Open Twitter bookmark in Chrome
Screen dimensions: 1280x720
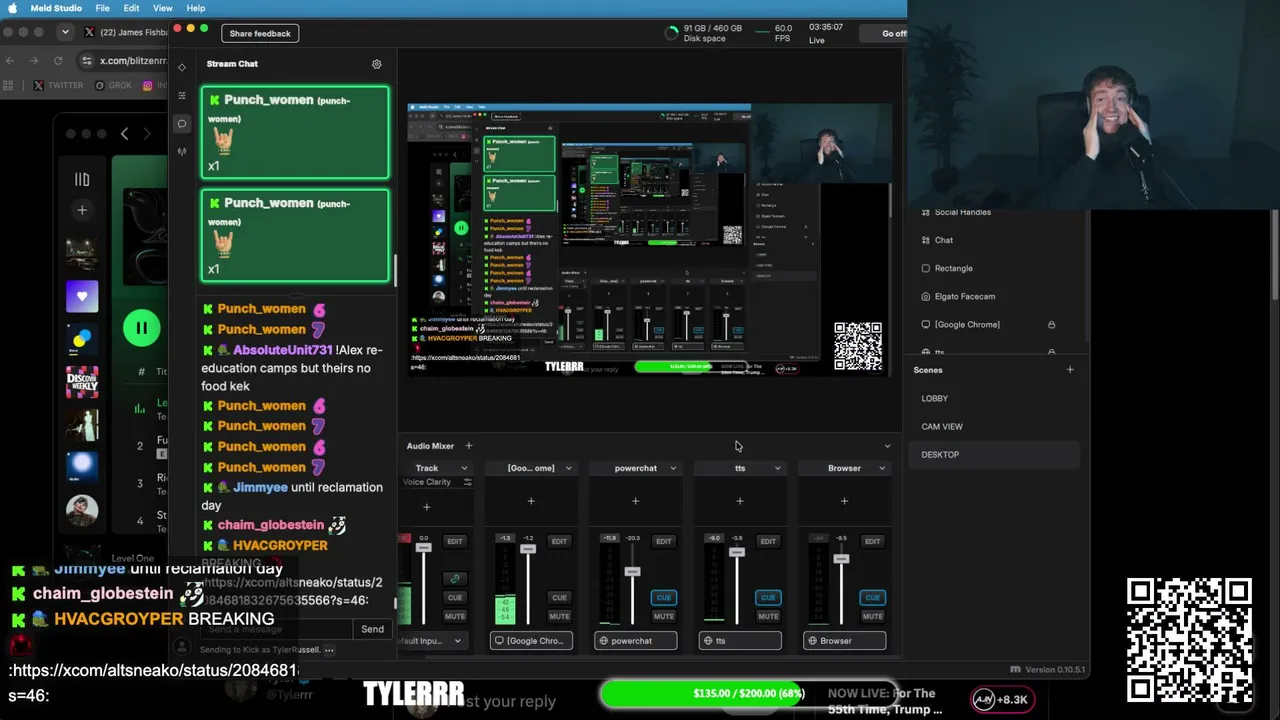(x=59, y=86)
